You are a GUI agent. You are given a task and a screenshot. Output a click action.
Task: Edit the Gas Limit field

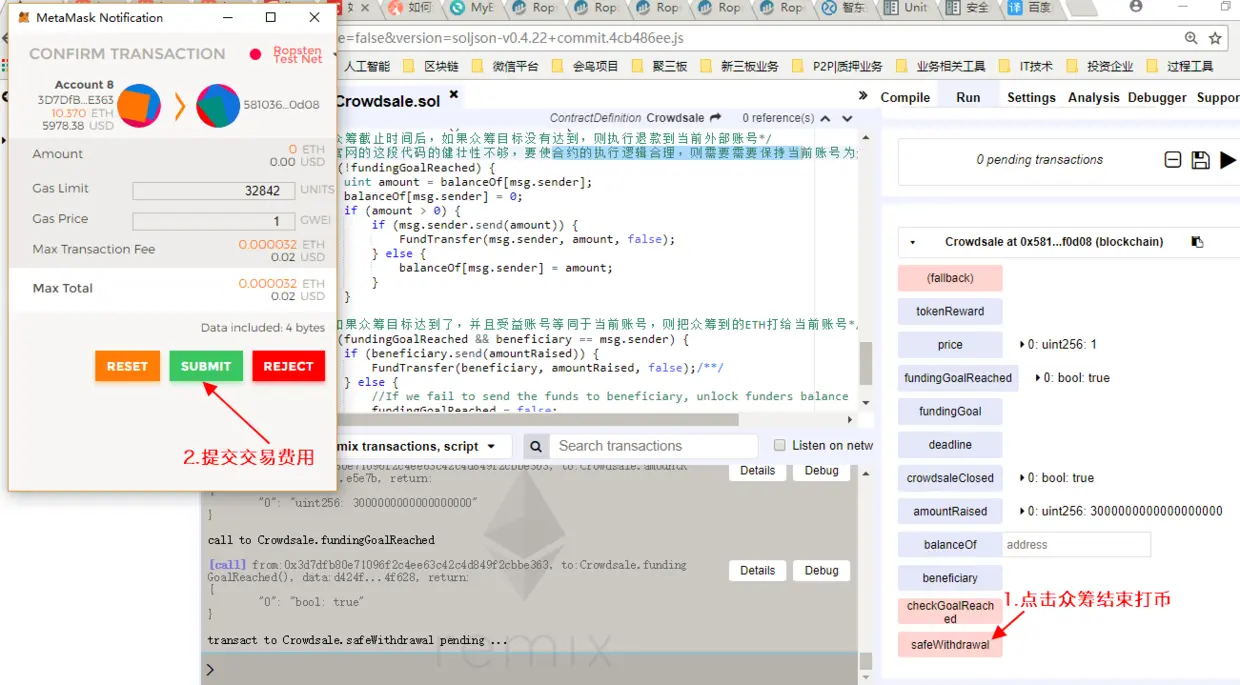[214, 190]
